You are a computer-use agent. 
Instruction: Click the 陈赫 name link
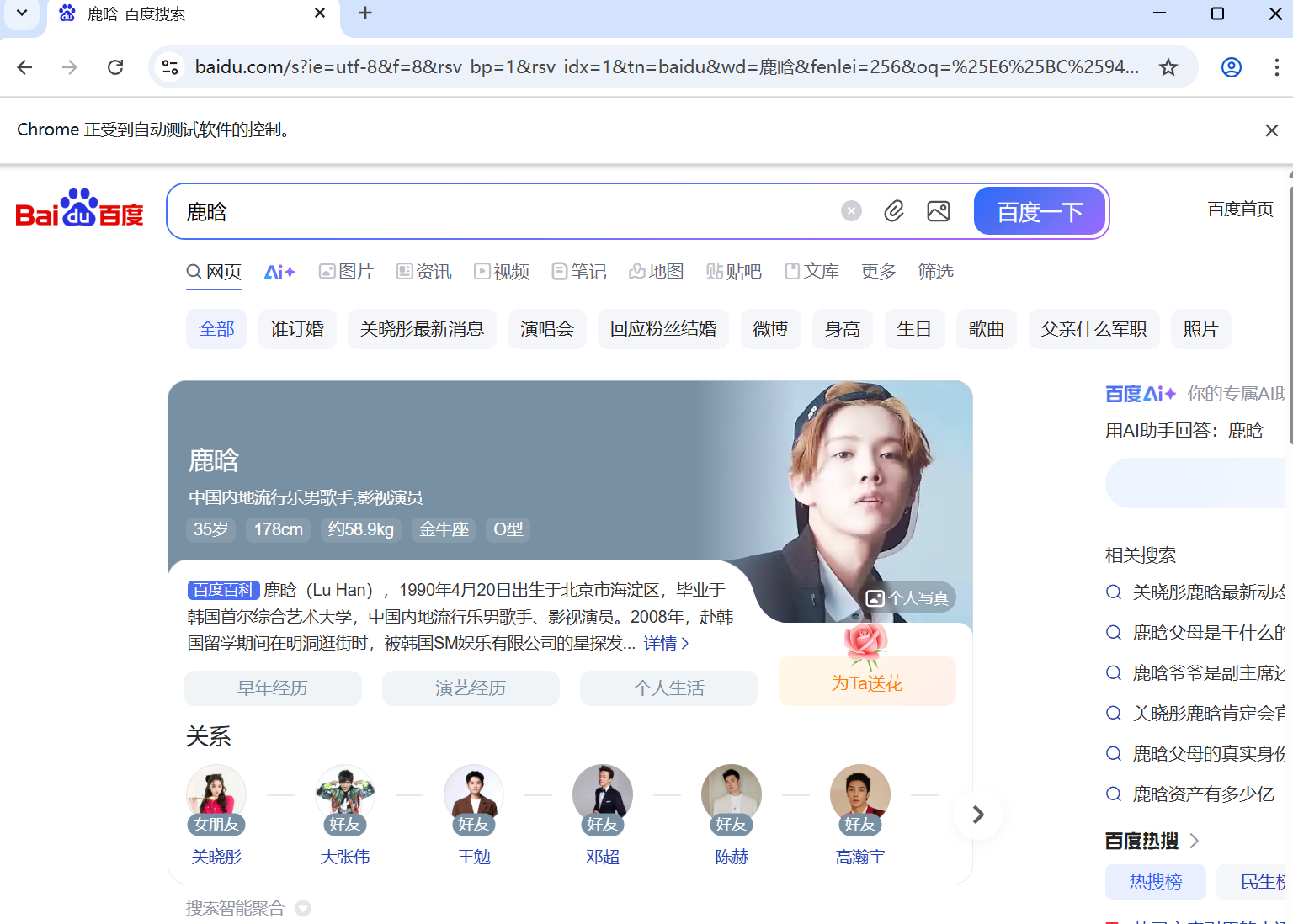(732, 857)
